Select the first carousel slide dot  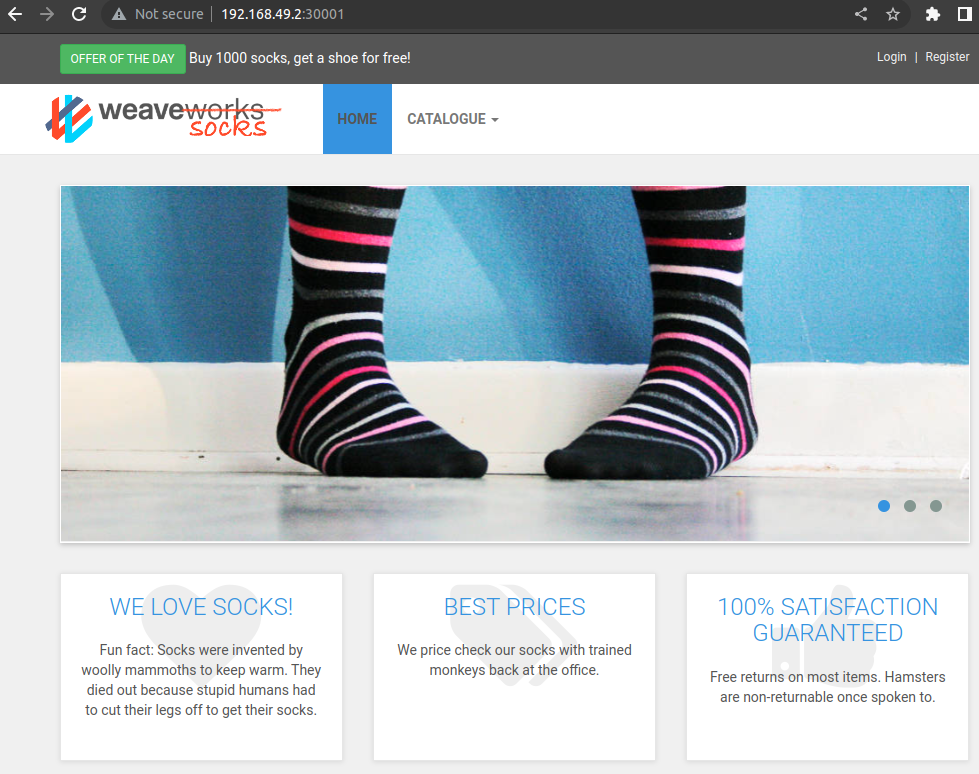click(x=883, y=506)
